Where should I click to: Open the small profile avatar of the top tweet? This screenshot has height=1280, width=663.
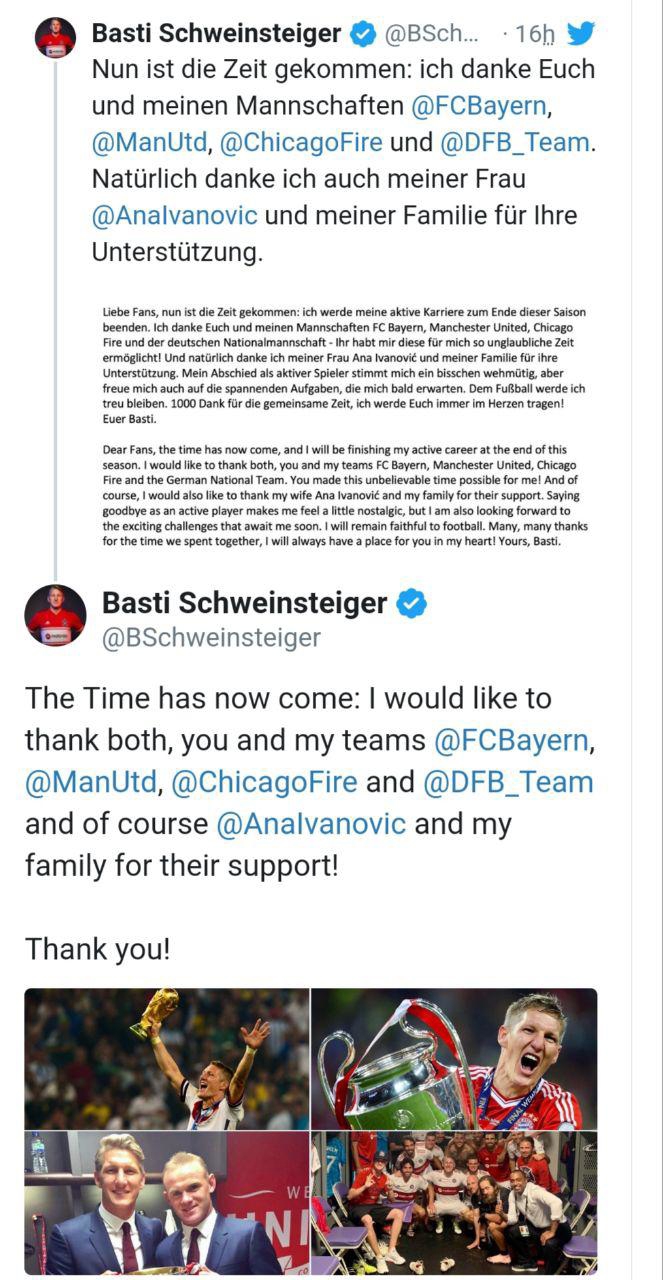pyautogui.click(x=55, y=37)
